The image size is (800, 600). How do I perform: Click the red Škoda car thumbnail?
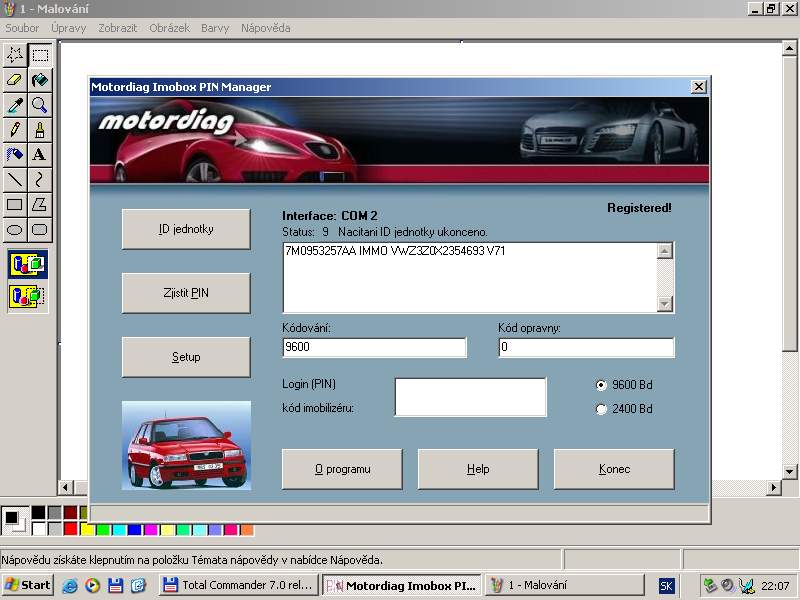[x=186, y=445]
